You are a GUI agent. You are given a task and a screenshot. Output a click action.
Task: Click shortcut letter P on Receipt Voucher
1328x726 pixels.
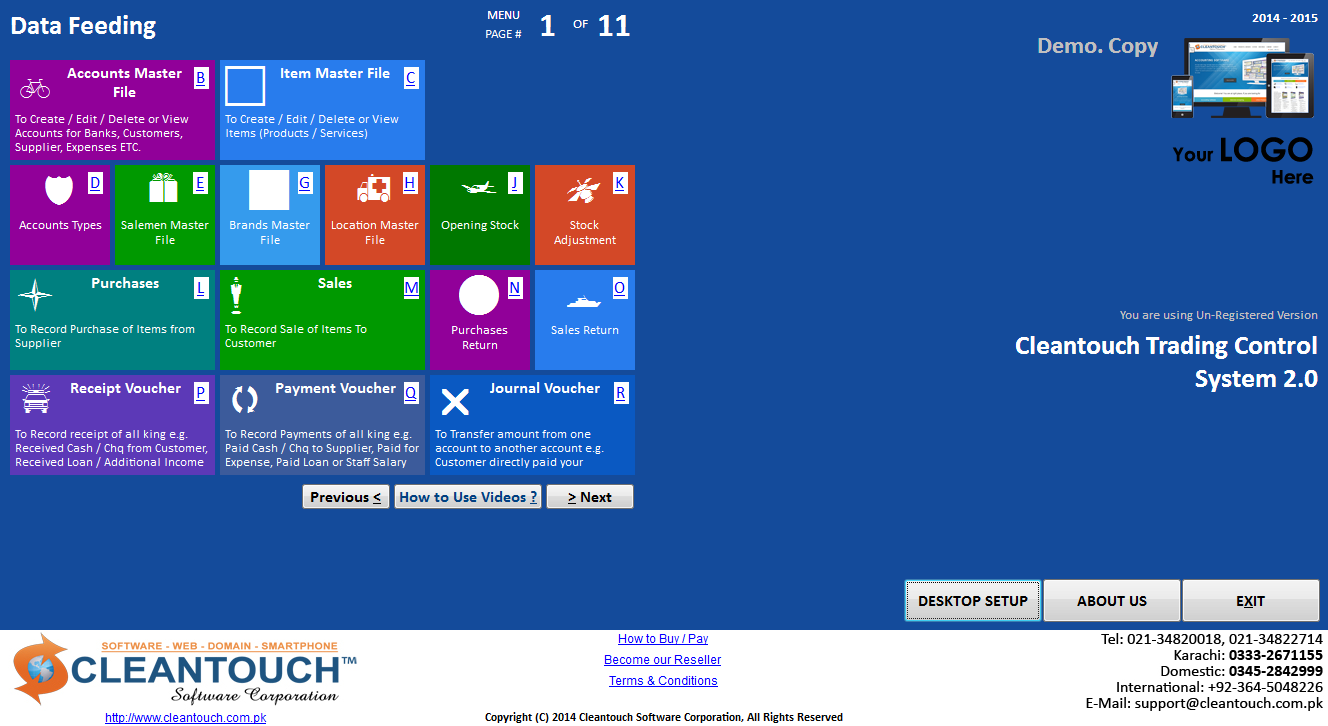(201, 393)
